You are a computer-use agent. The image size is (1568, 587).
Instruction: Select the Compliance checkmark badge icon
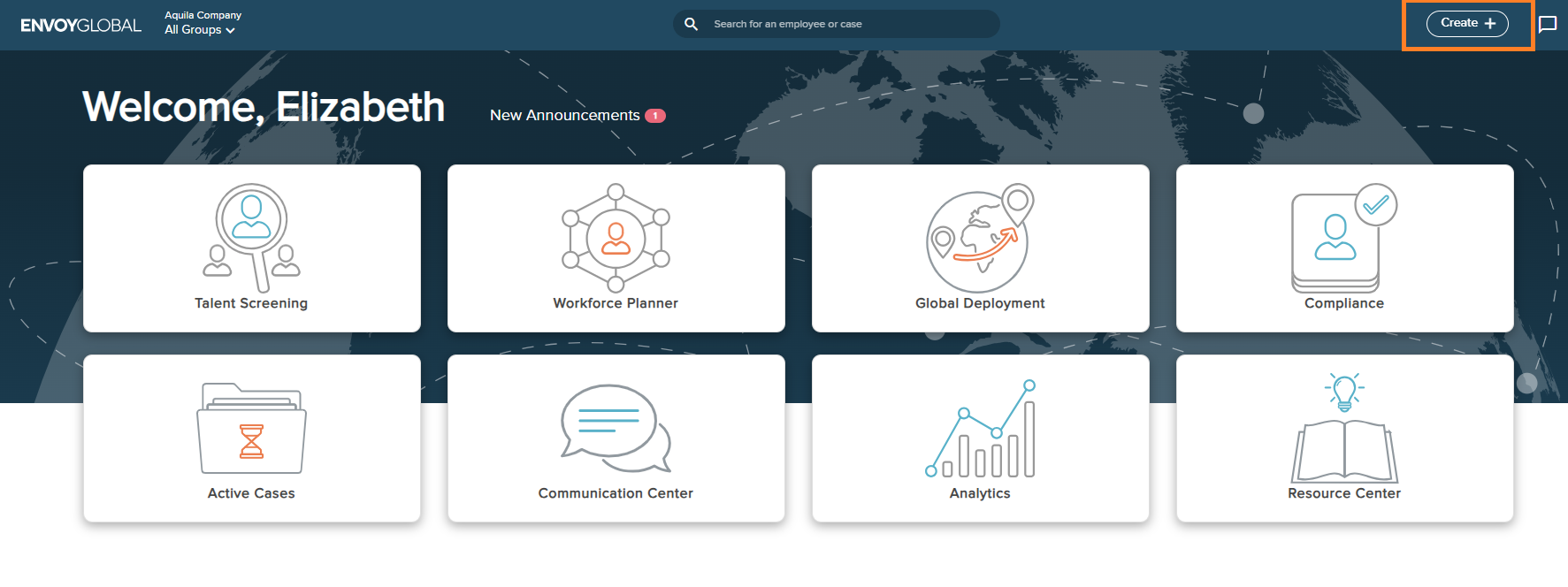1375,205
